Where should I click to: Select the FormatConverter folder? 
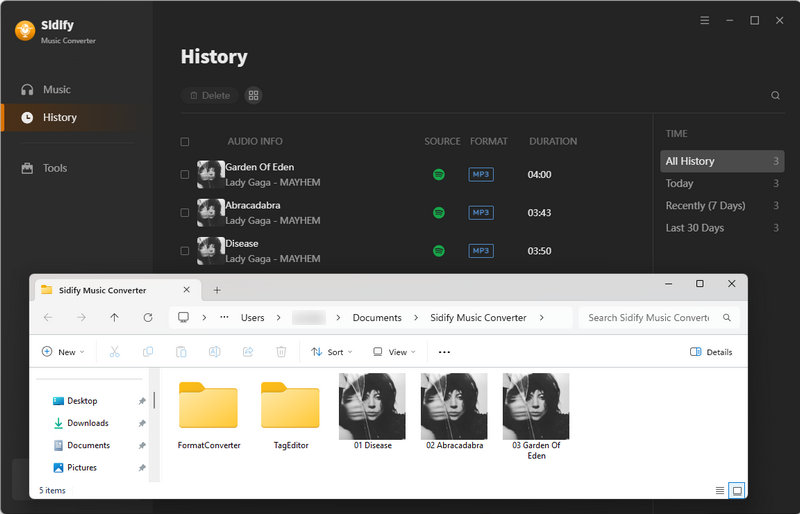pyautogui.click(x=209, y=414)
